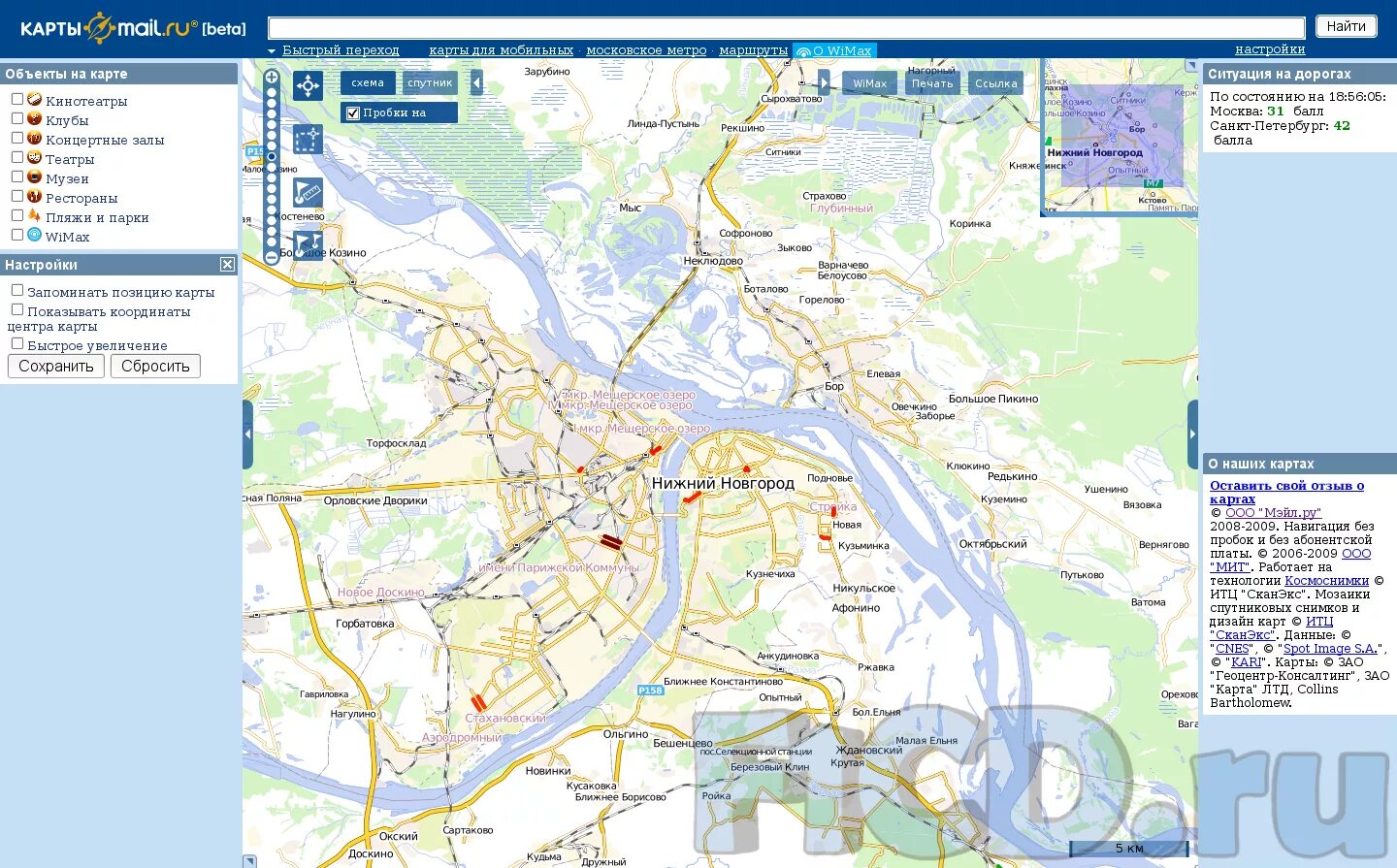This screenshot has height=868, width=1397.
Task: Close the Настройки panel with X
Action: coord(227,265)
